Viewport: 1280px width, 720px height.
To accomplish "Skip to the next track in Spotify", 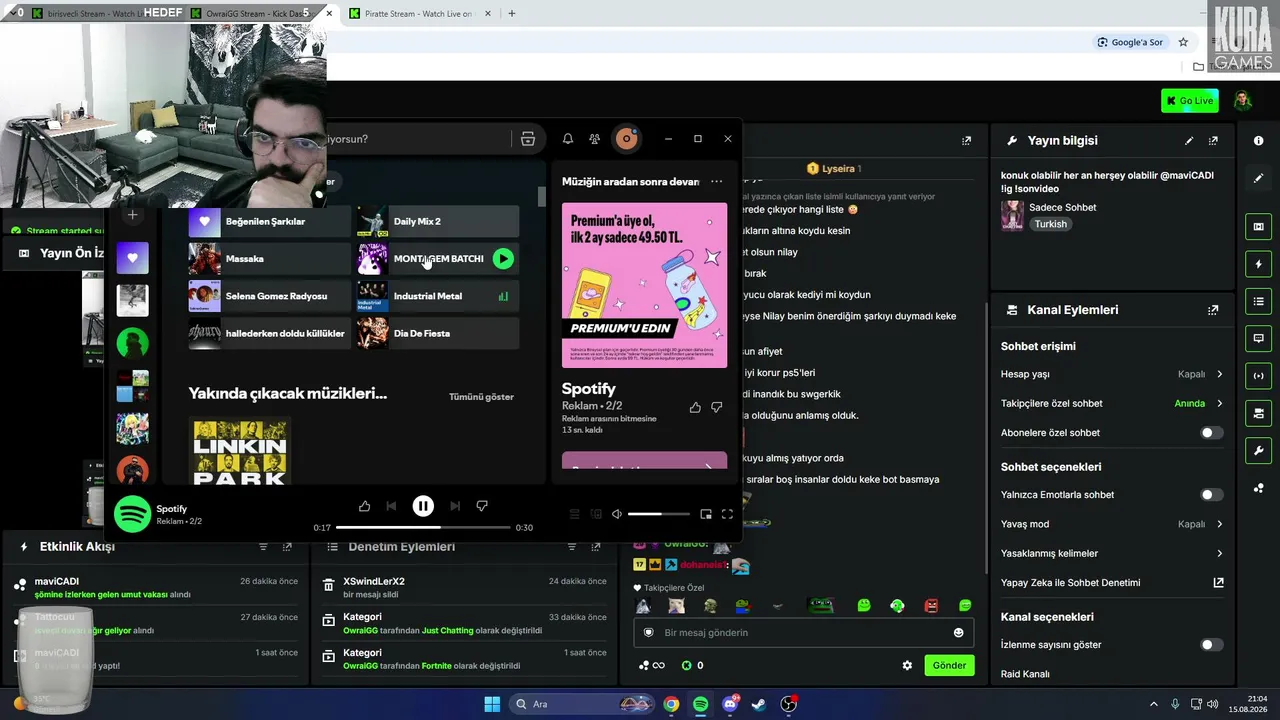I will [x=455, y=507].
